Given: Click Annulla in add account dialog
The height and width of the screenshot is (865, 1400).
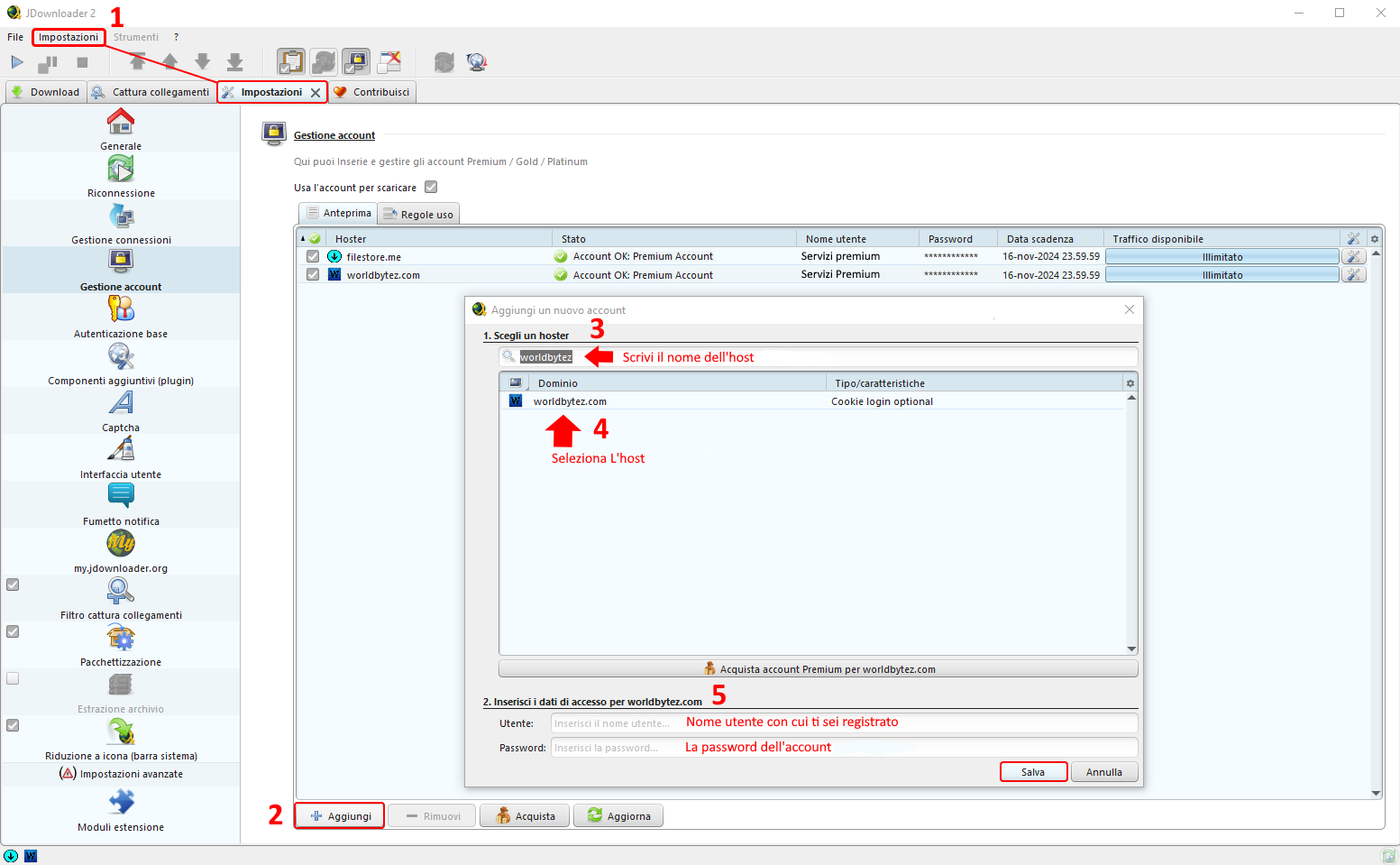Looking at the screenshot, I should [1104, 772].
